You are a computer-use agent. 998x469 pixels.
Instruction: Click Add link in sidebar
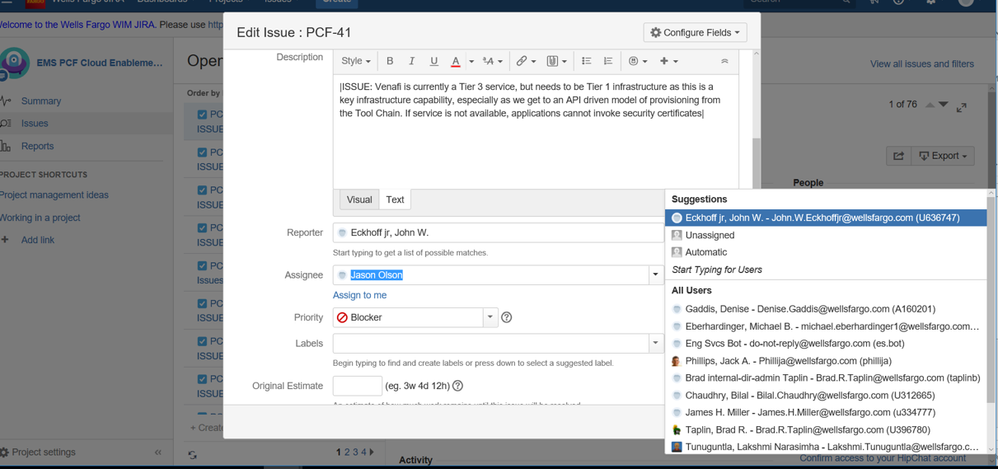(38, 240)
